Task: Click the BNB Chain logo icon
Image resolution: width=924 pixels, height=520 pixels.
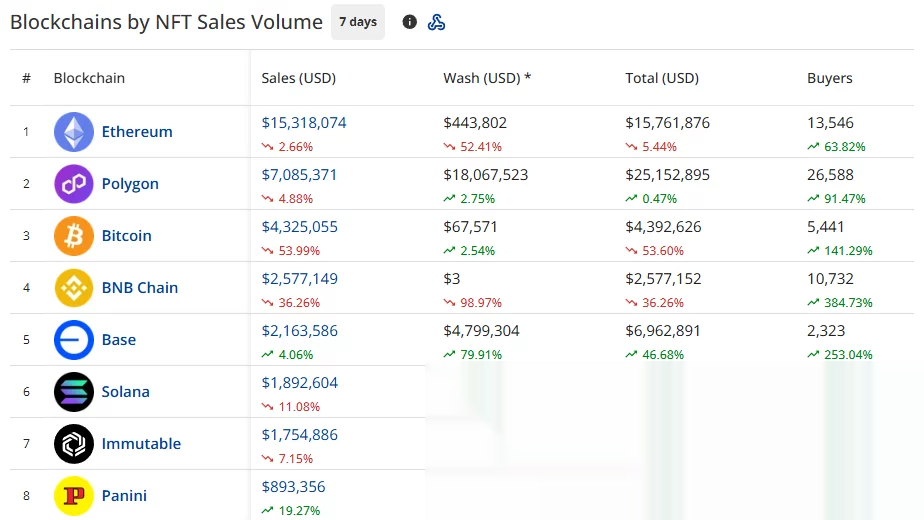Action: tap(74, 287)
